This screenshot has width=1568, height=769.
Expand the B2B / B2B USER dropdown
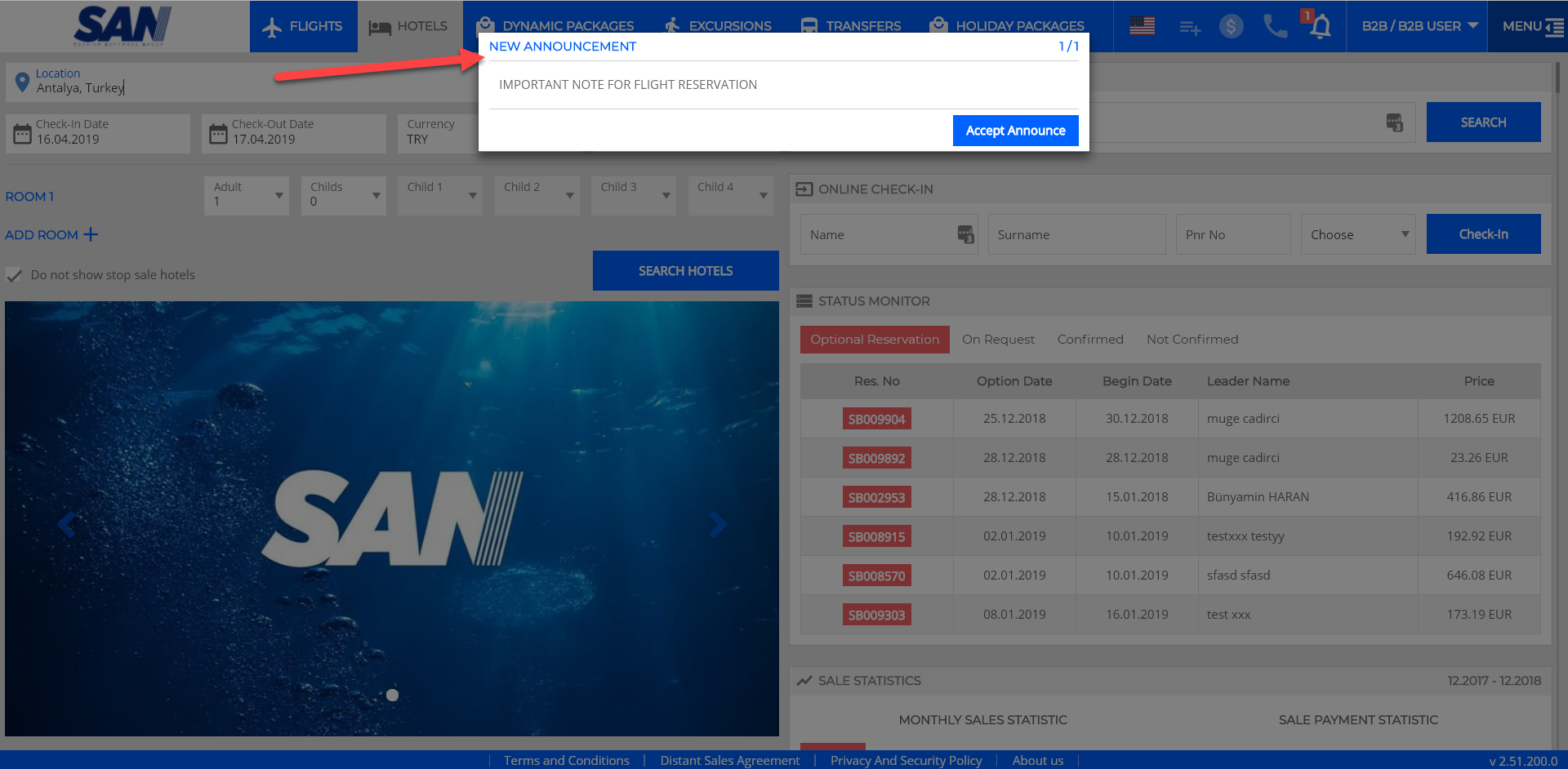point(1419,26)
